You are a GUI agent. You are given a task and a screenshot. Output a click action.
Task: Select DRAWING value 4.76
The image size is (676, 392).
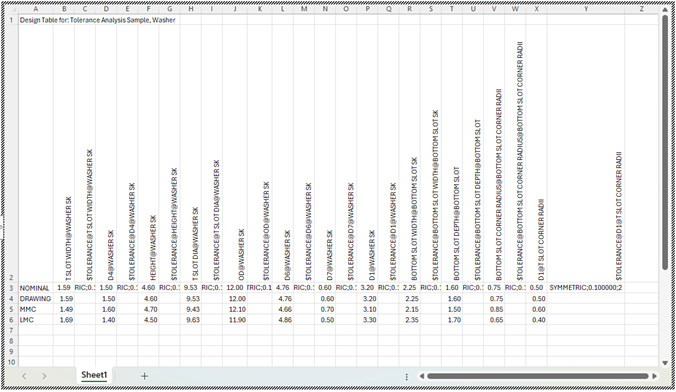click(283, 298)
